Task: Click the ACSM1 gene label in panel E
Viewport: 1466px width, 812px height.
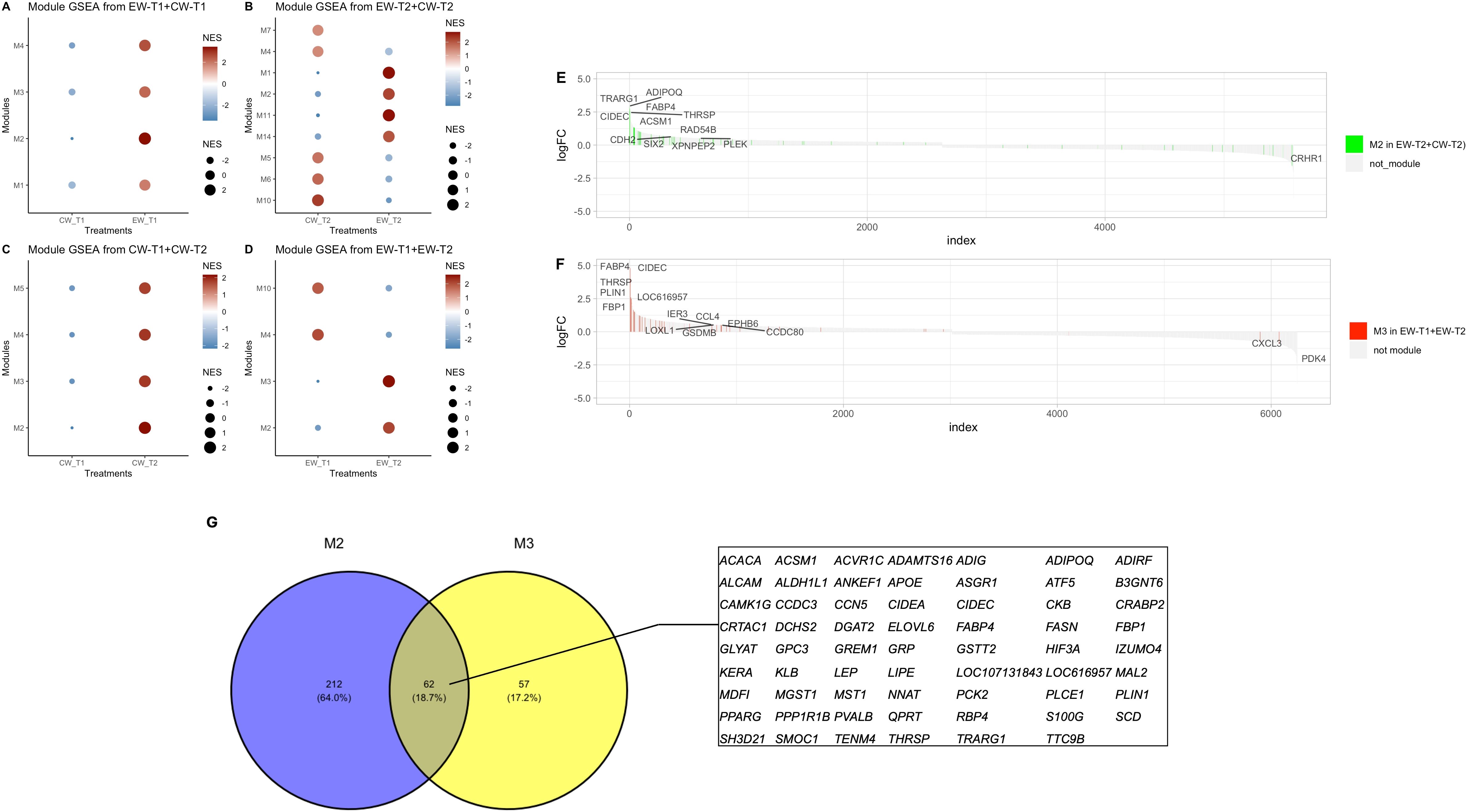Action: (x=656, y=121)
